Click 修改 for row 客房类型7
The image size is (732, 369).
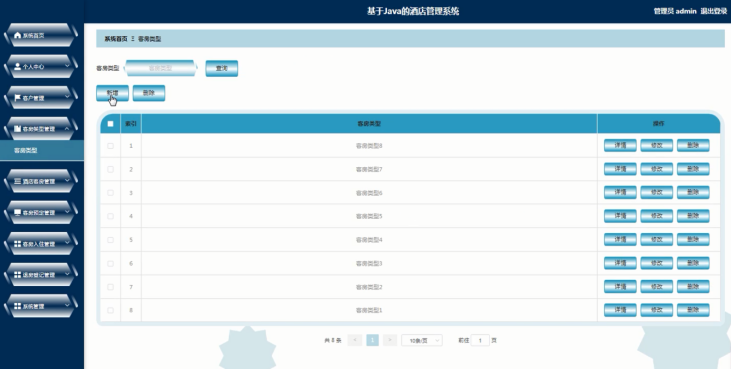click(x=656, y=169)
